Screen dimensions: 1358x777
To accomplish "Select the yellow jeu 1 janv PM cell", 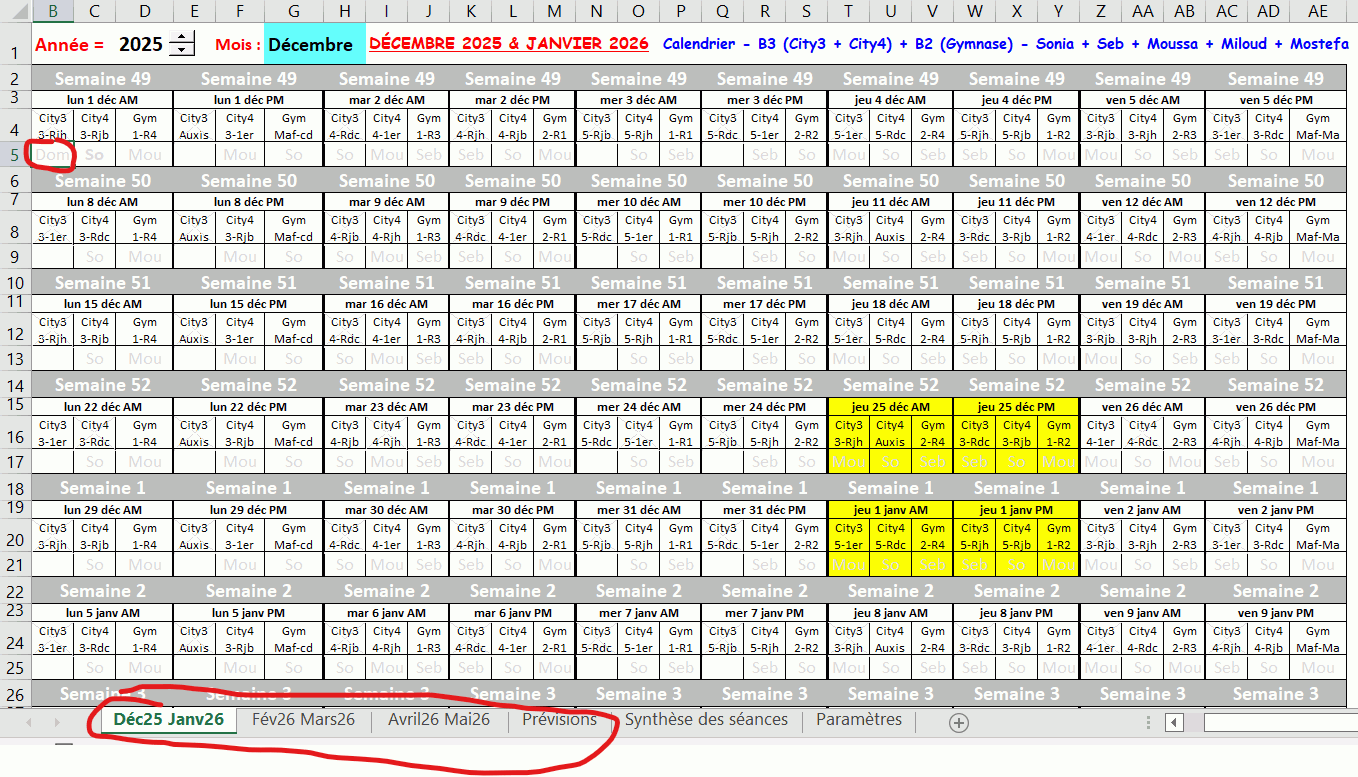I will (1016, 510).
